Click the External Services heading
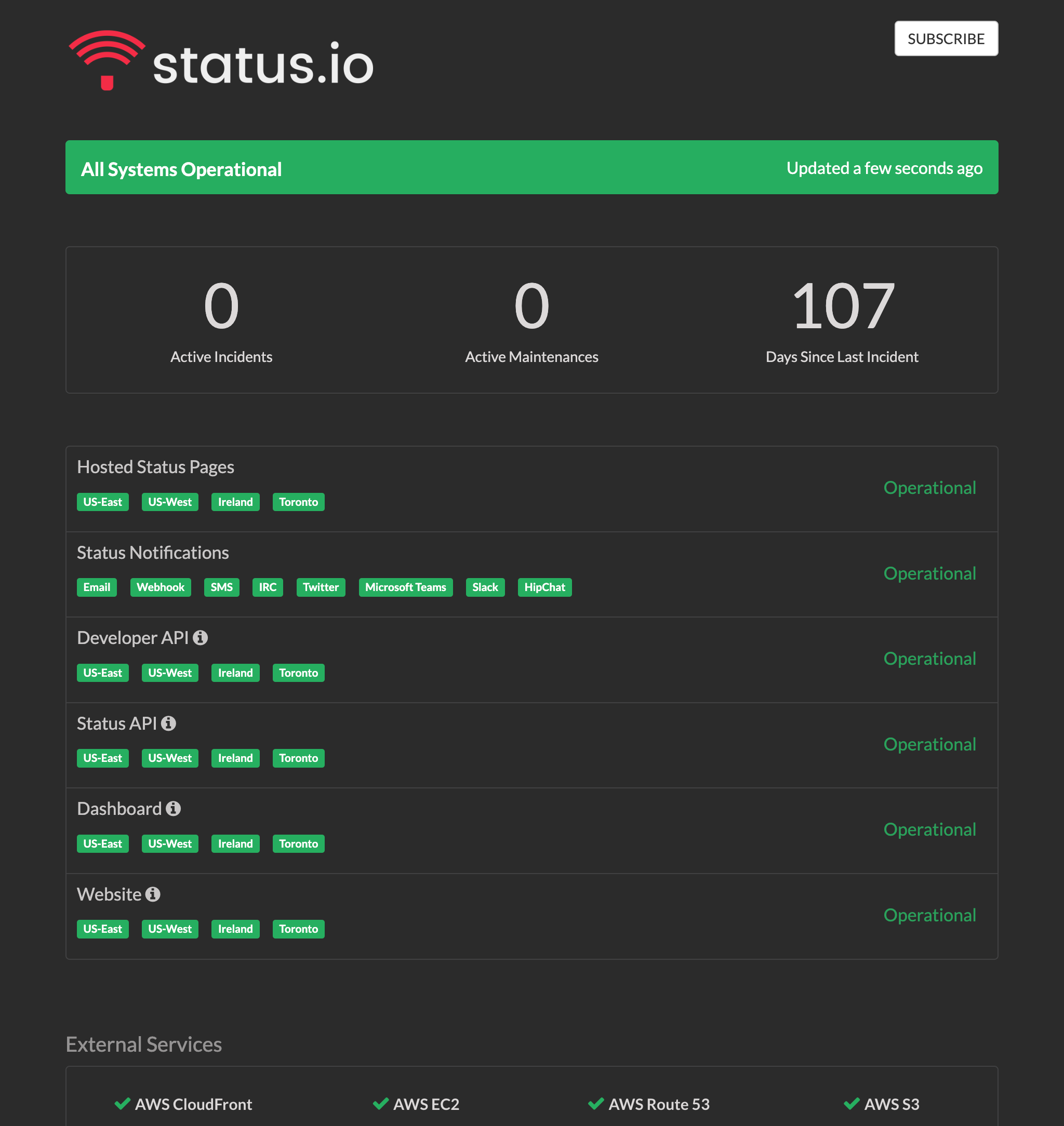1064x1126 pixels. (143, 1044)
